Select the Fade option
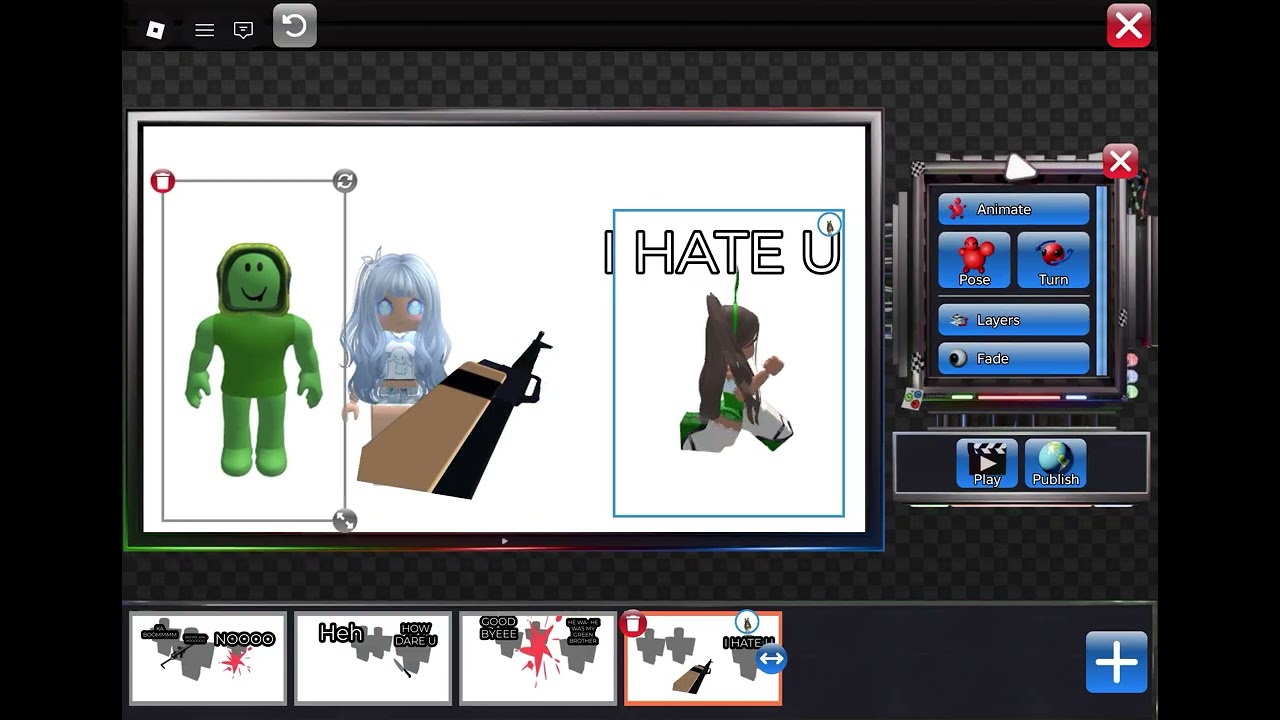 pyautogui.click(x=1014, y=358)
